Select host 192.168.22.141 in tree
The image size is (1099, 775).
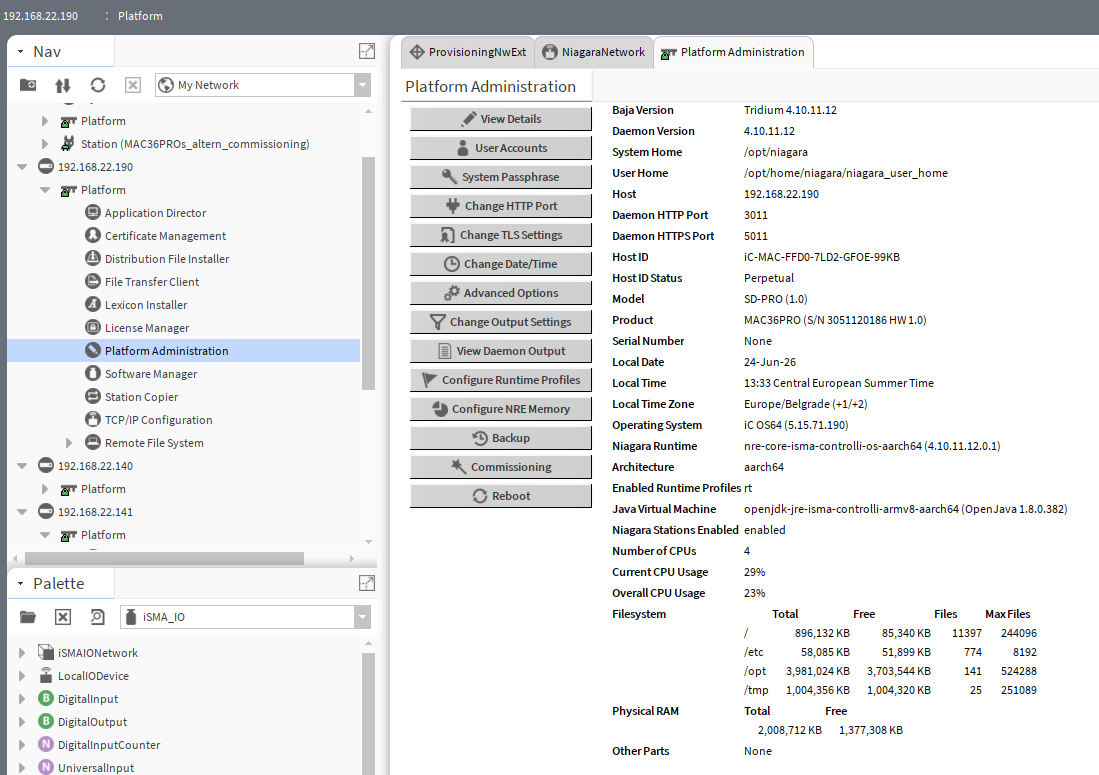coord(95,512)
